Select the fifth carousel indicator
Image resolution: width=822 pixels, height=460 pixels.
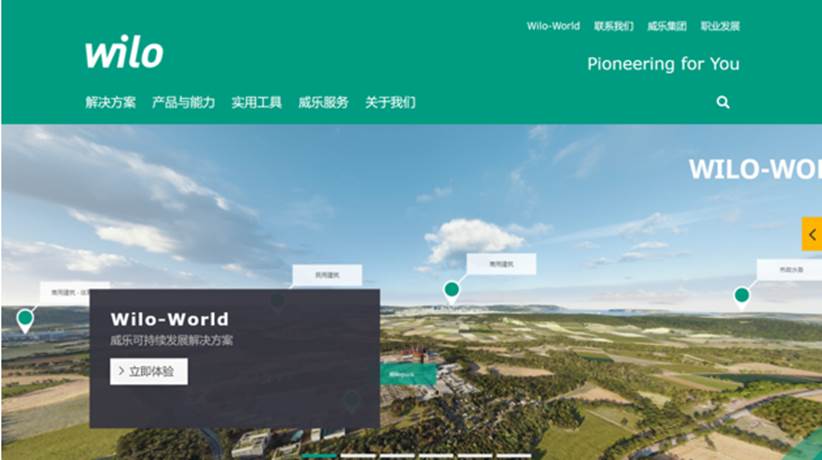pyautogui.click(x=475, y=456)
